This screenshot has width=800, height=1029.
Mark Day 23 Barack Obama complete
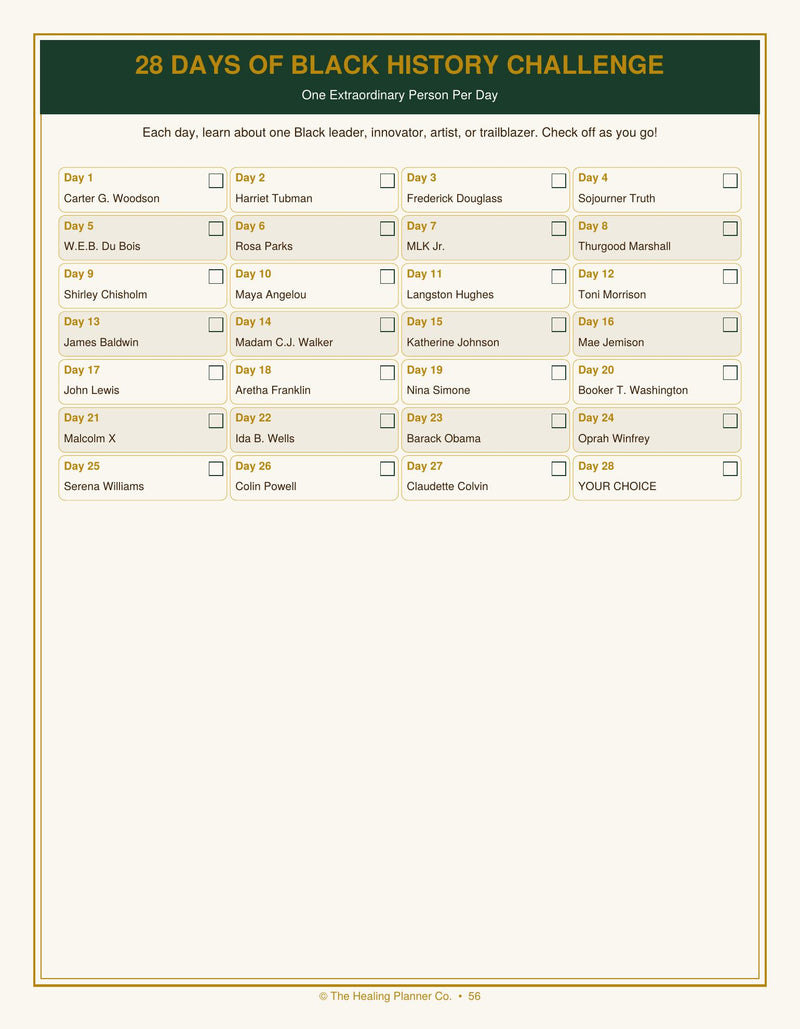point(558,421)
